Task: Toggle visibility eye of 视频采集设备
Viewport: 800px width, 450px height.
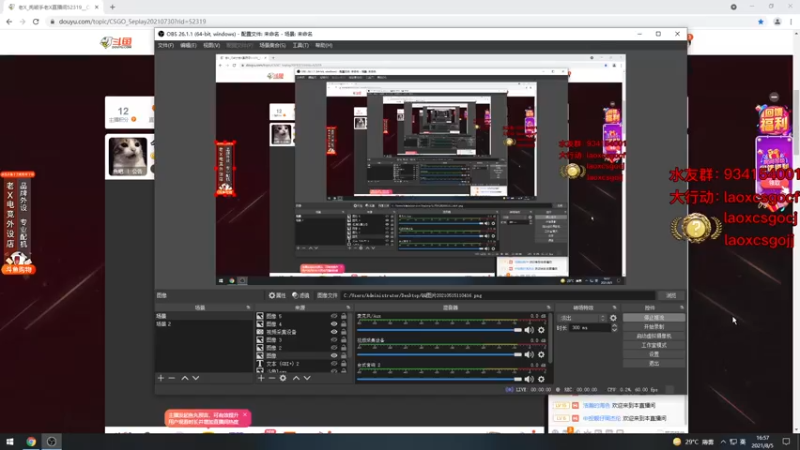Action: tap(334, 332)
